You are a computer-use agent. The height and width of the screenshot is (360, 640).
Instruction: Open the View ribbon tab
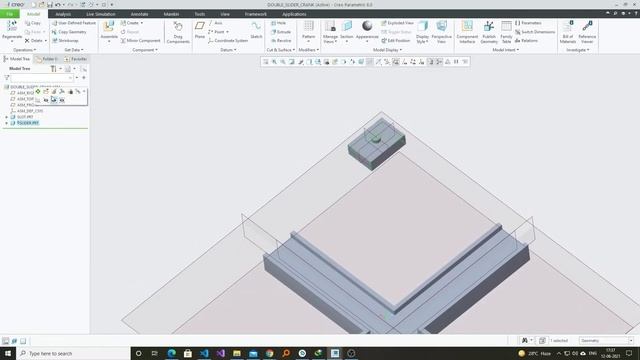tap(225, 14)
